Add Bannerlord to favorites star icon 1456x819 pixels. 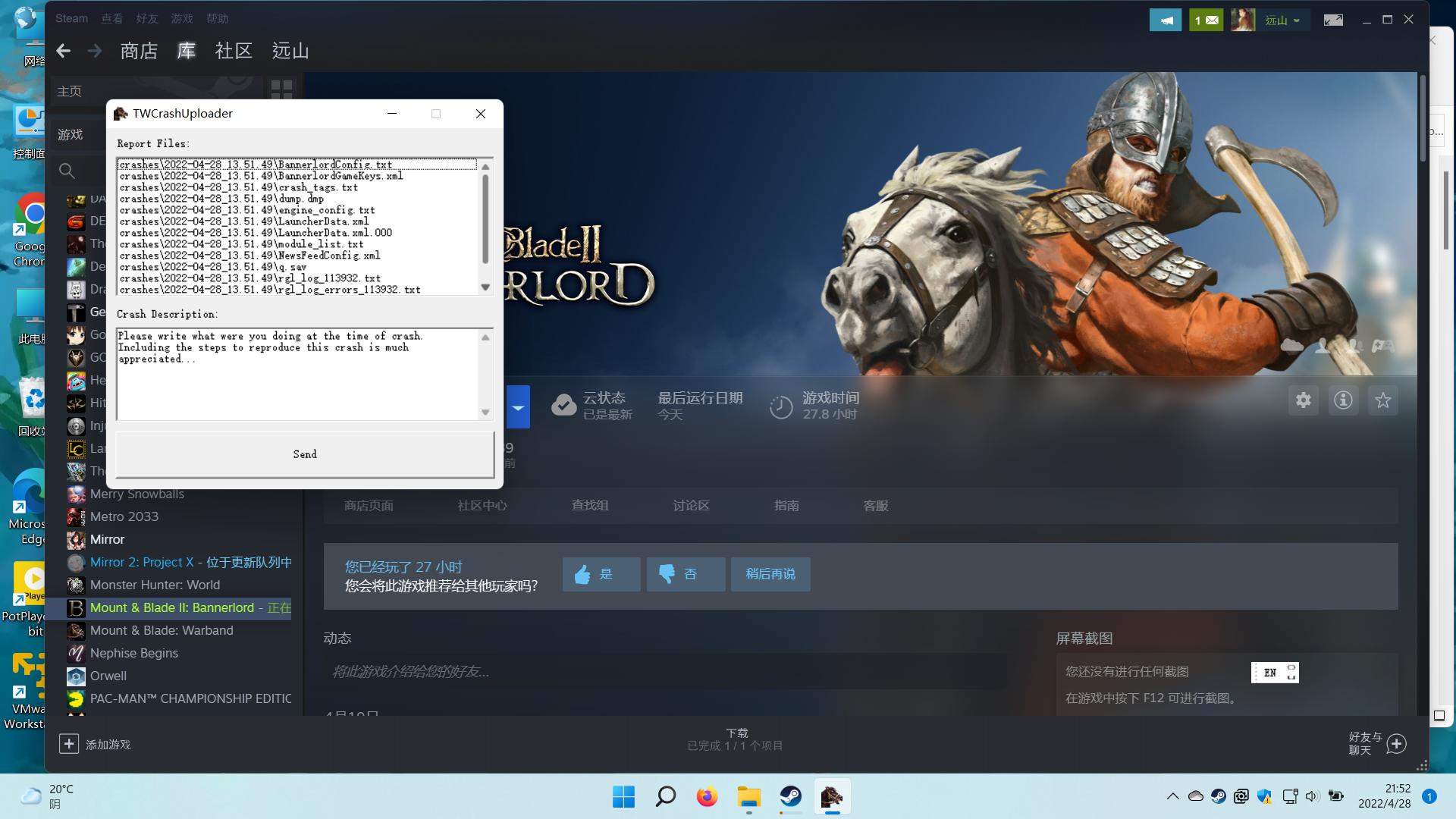1383,400
